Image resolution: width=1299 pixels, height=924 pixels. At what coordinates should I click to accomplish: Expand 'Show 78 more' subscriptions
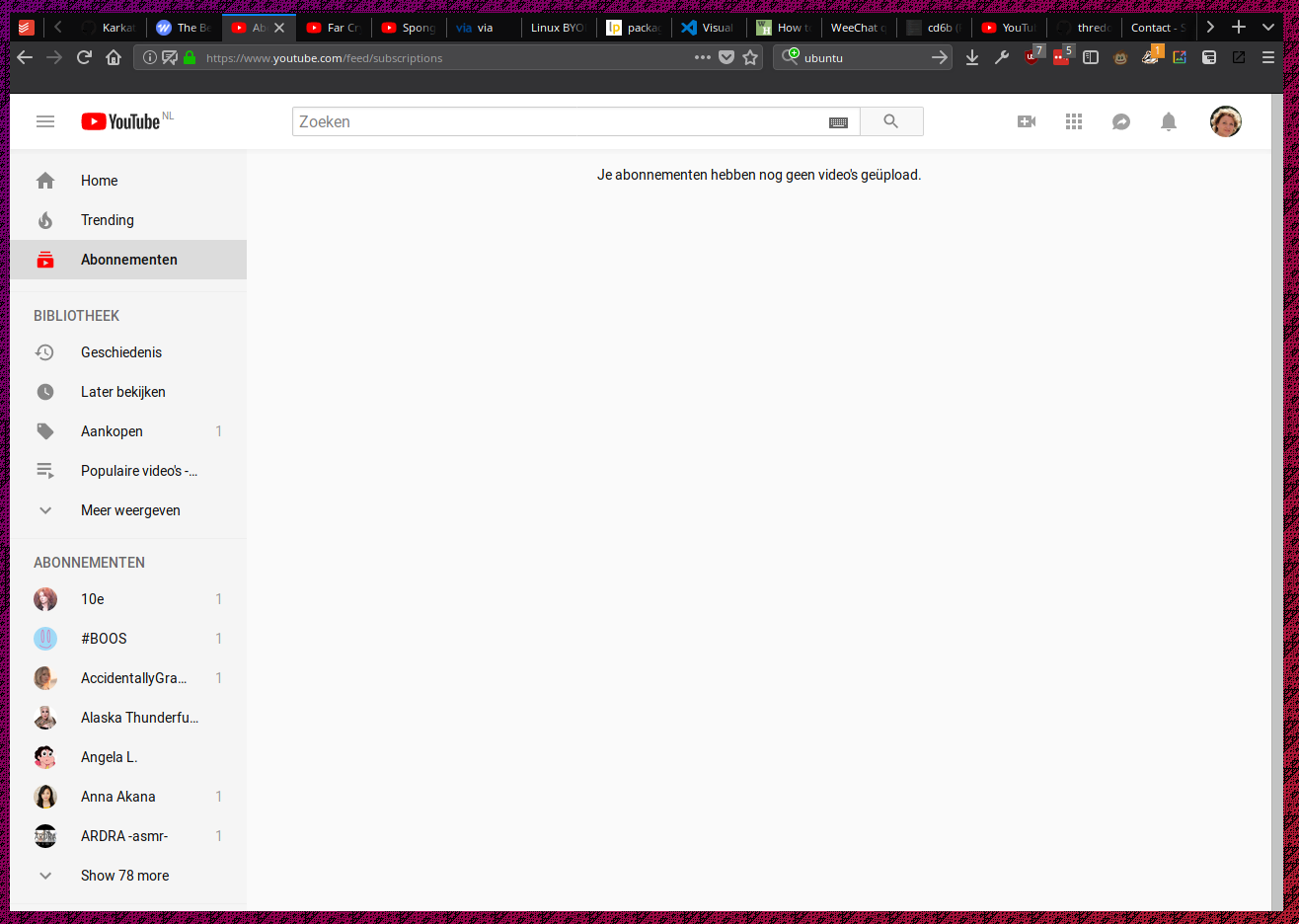point(124,876)
